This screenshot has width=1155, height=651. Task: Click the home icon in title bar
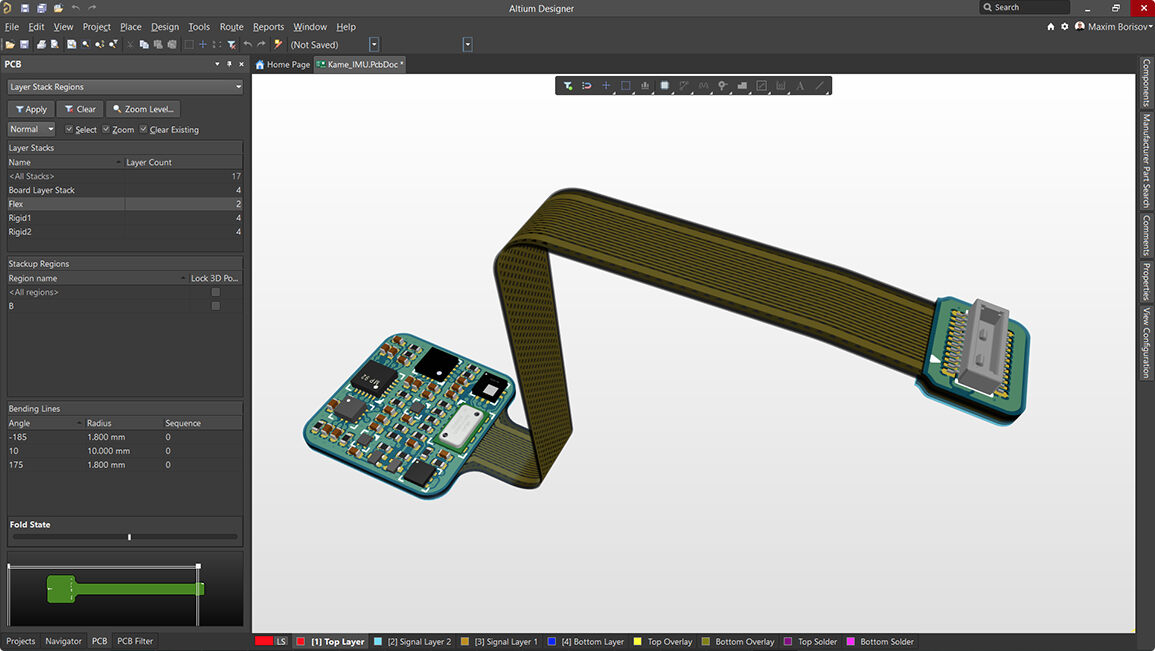click(1050, 27)
